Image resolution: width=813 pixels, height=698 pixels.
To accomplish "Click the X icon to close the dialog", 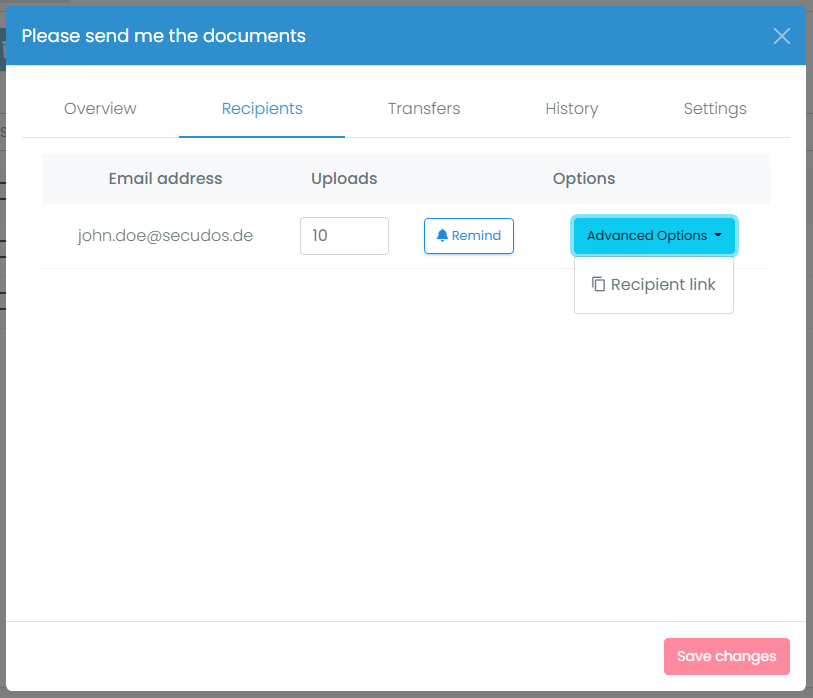I will (781, 36).
